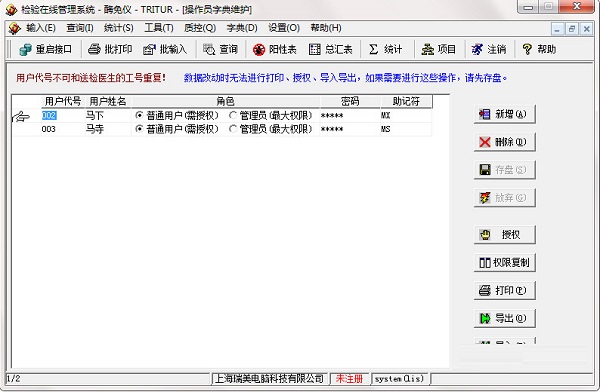
Task: Open 阳性表 positive table
Action: tap(275, 49)
